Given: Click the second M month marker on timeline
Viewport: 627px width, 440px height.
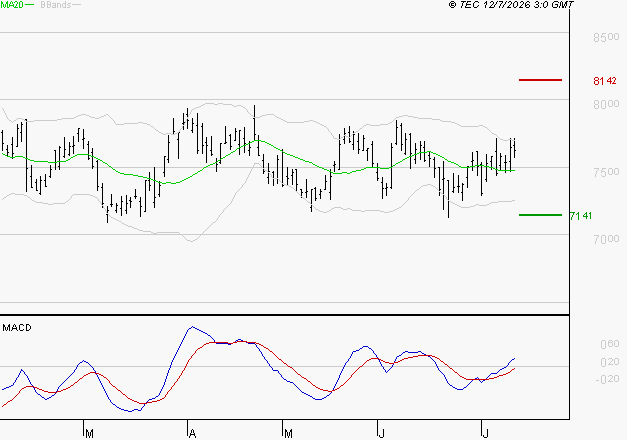Looking at the screenshot, I should click(x=288, y=434).
